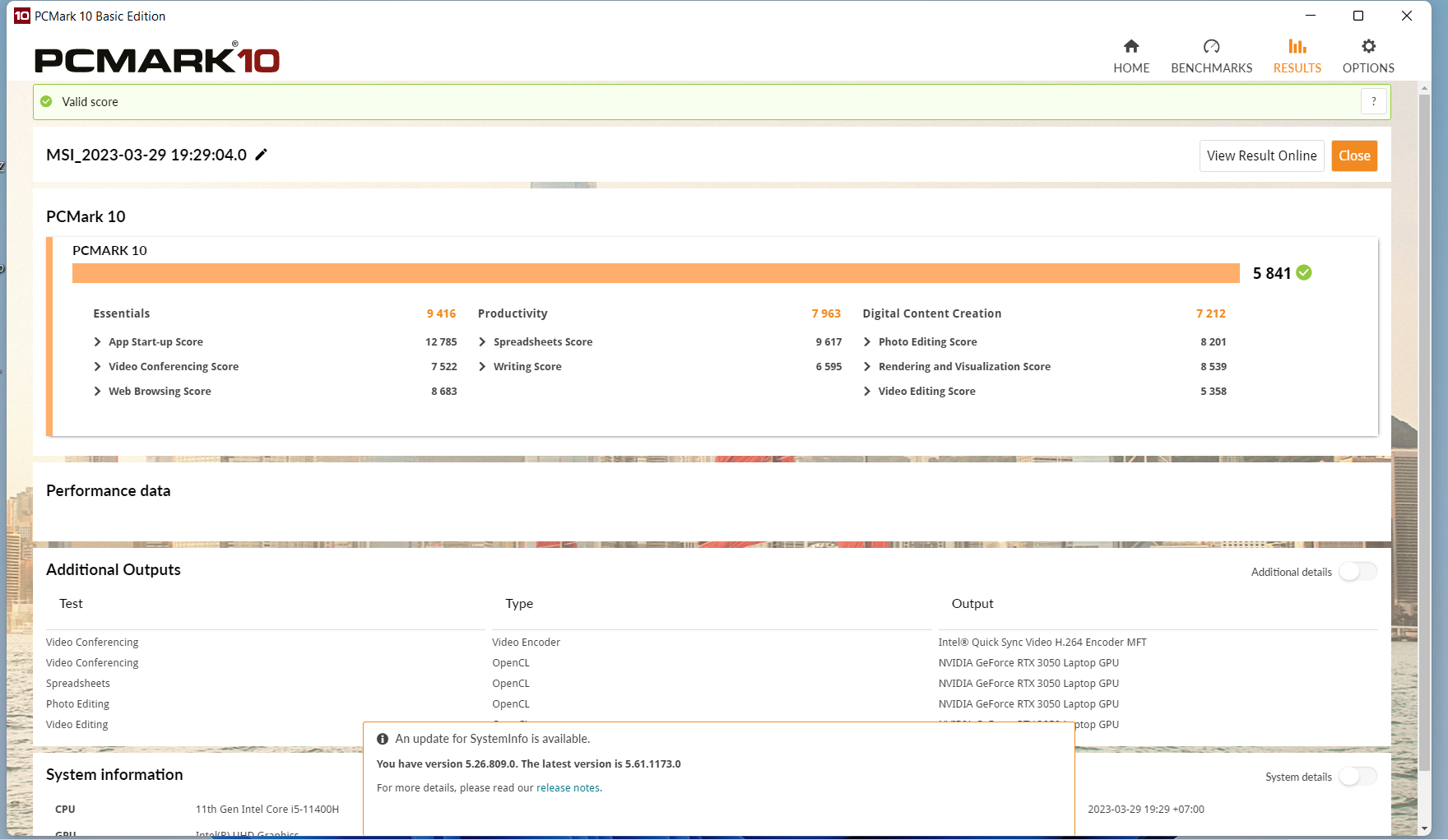The height and width of the screenshot is (840, 1448).
Task: Click the result name MSI_2023-03-29 19:29:04.0
Action: (146, 155)
